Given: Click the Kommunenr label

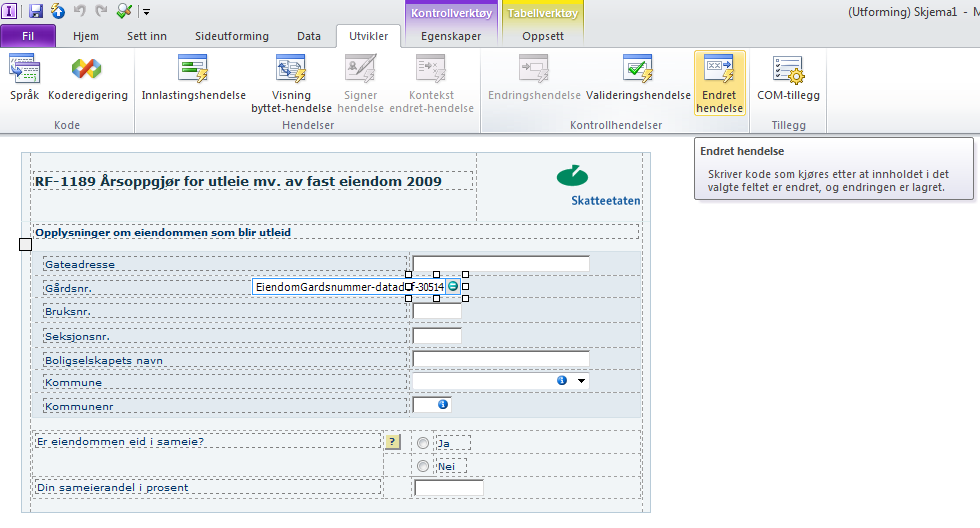Looking at the screenshot, I should [x=79, y=406].
